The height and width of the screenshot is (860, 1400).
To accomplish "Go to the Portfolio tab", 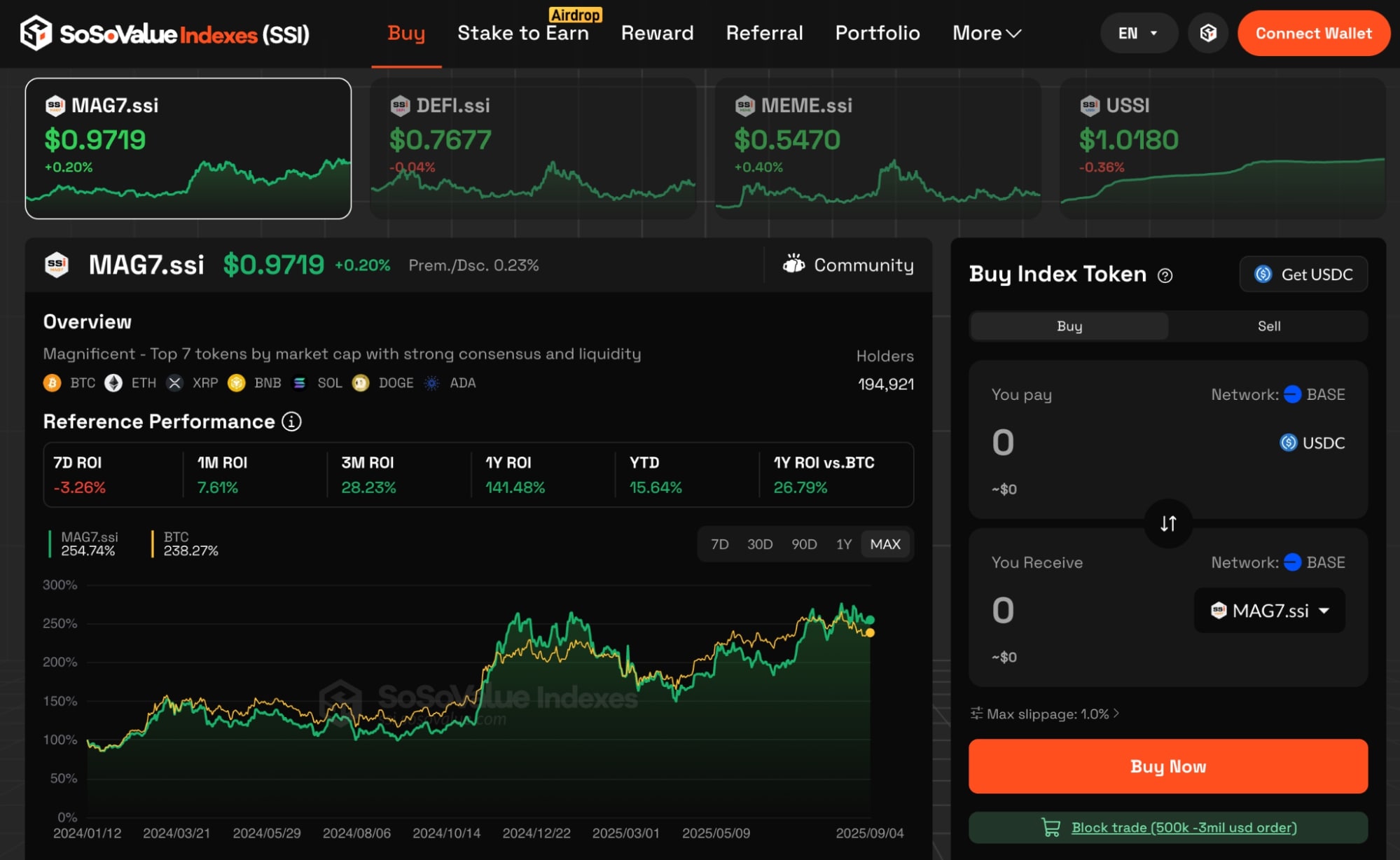I will pyautogui.click(x=877, y=33).
